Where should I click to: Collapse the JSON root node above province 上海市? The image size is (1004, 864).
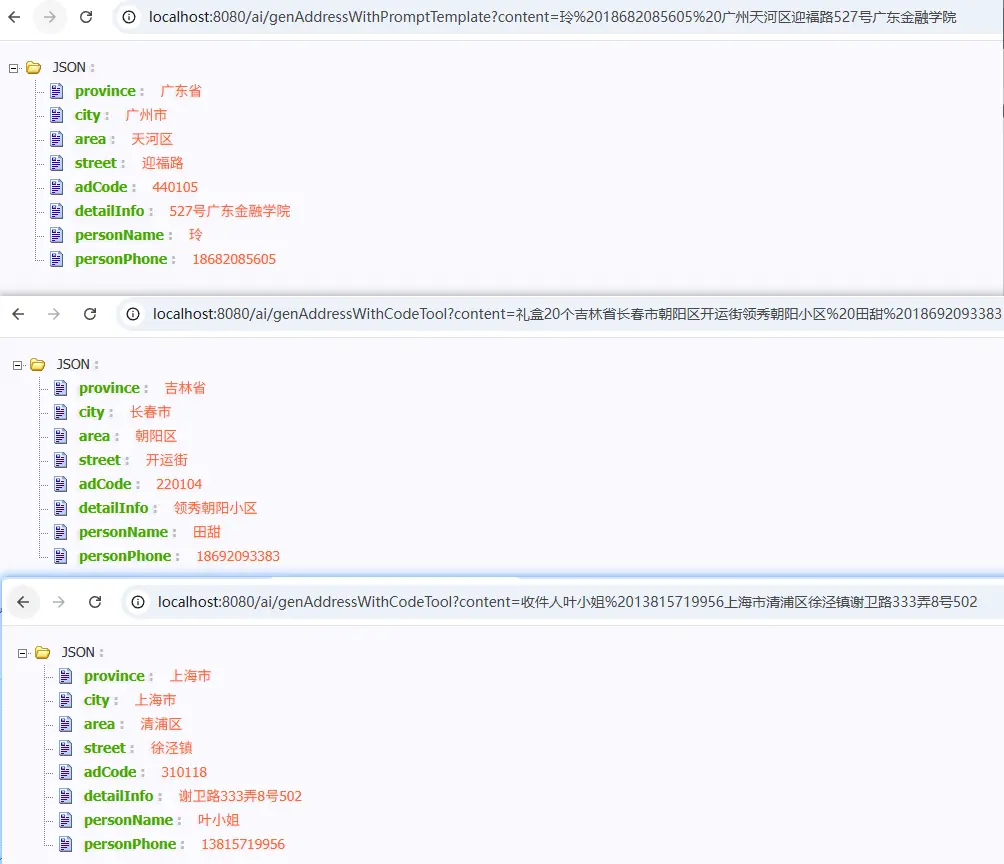[22, 653]
